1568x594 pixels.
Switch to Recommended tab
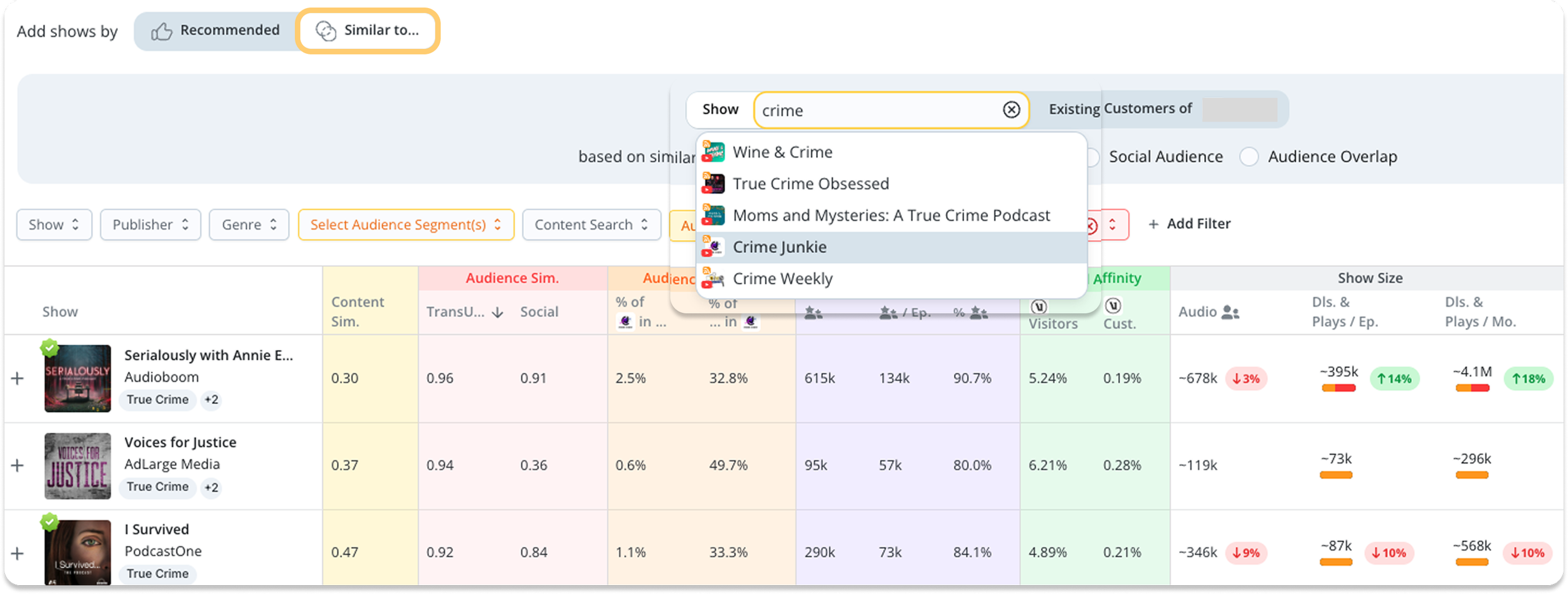pyautogui.click(x=215, y=31)
